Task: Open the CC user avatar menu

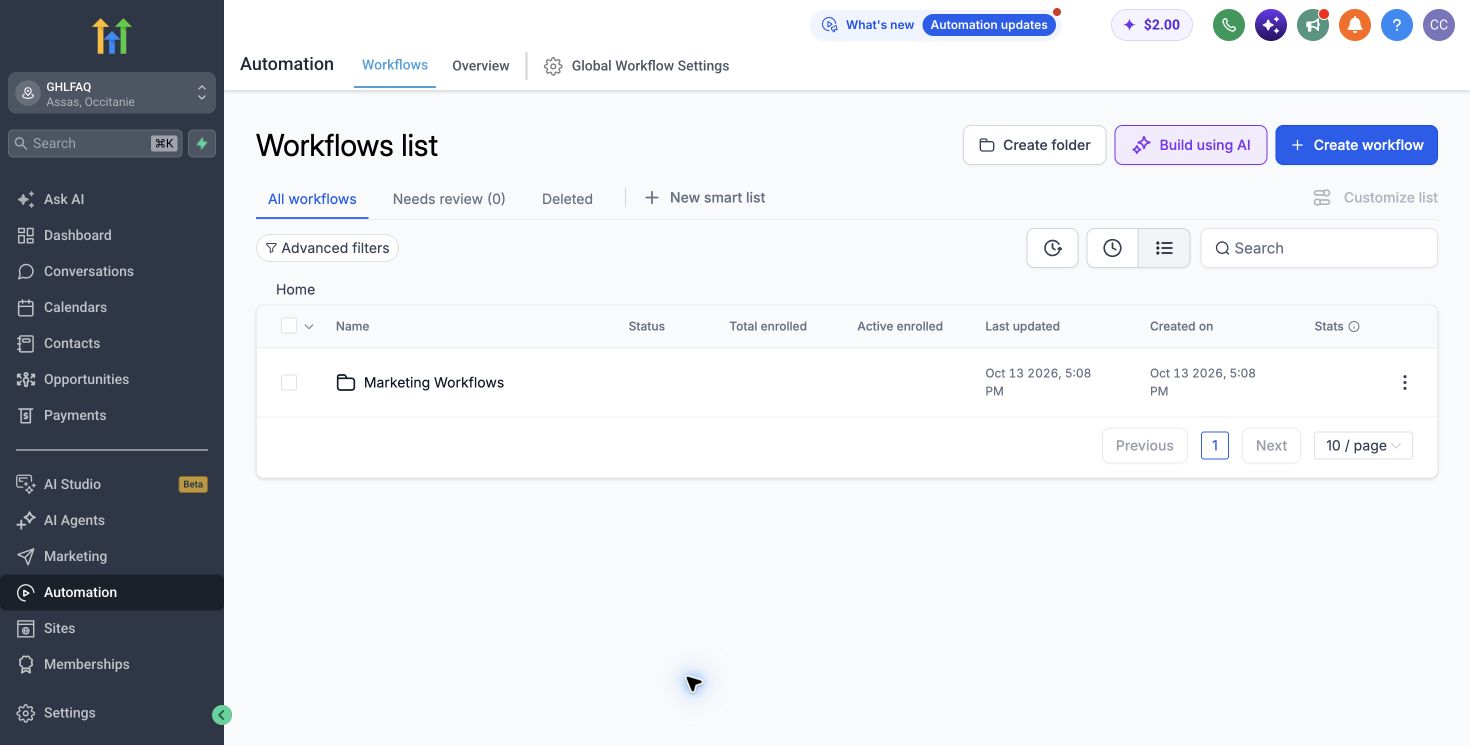Action: (x=1439, y=25)
